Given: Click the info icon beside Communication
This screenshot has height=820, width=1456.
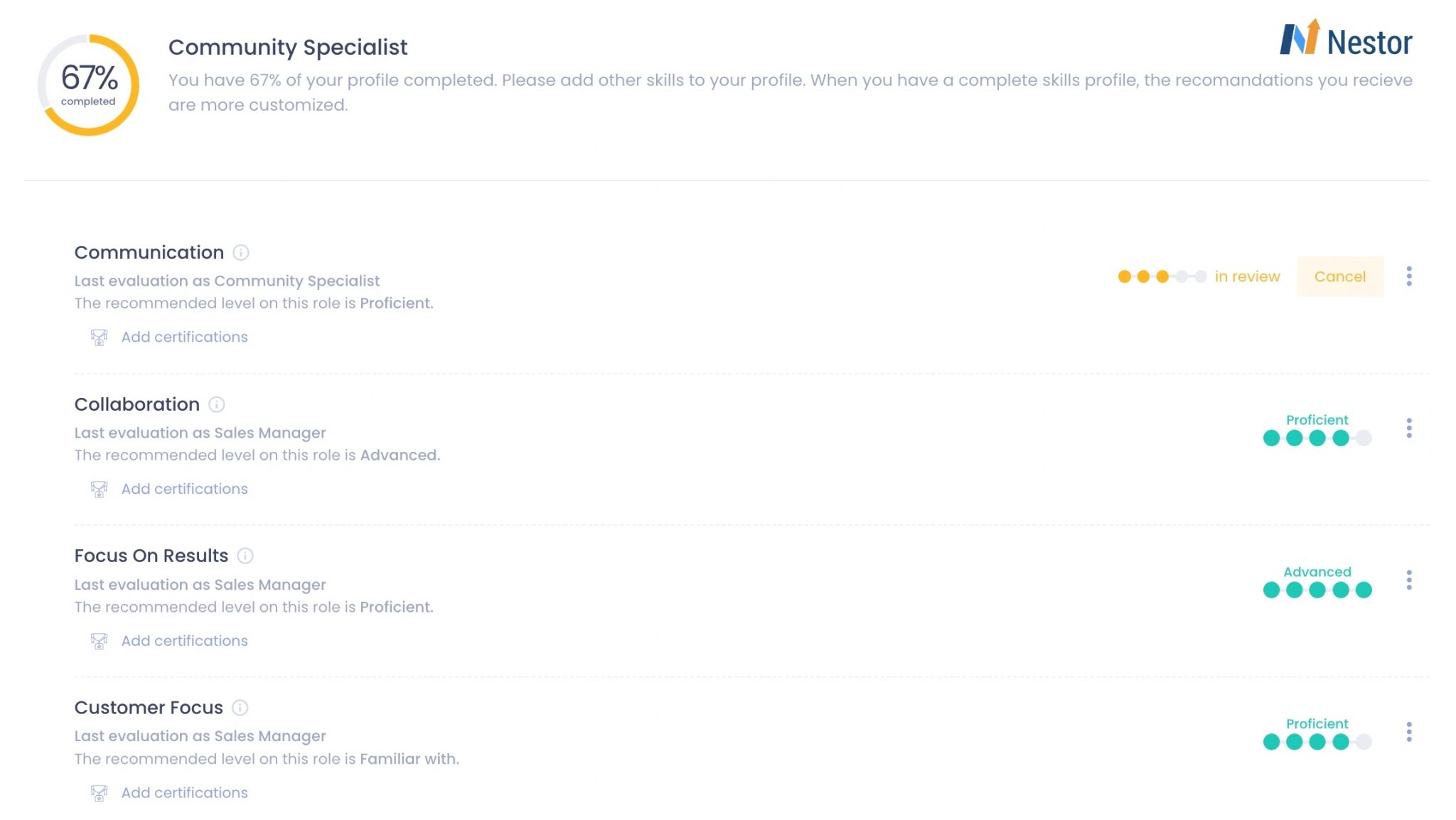Looking at the screenshot, I should 241,253.
